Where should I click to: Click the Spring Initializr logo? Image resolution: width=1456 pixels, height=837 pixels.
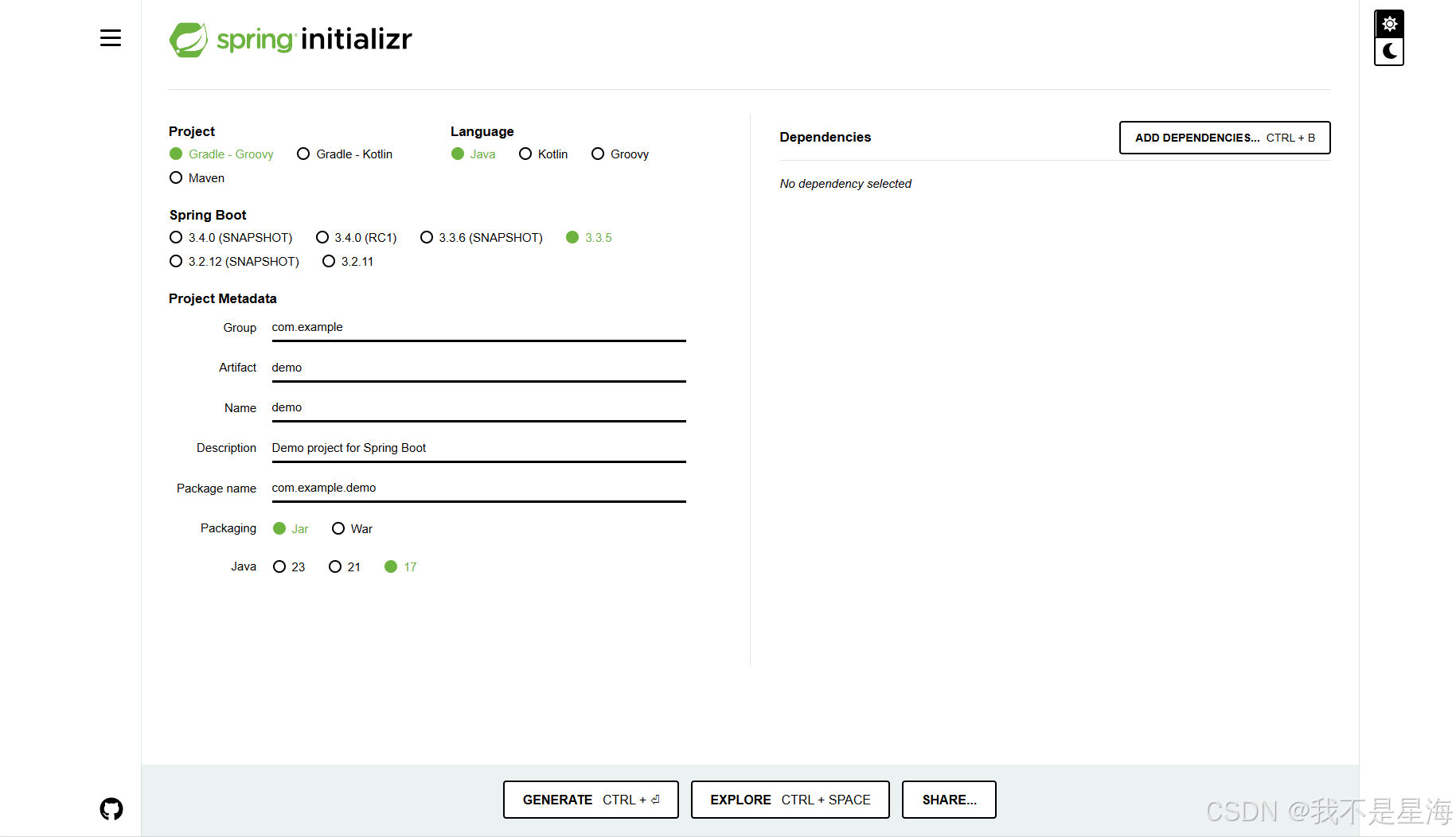click(291, 39)
